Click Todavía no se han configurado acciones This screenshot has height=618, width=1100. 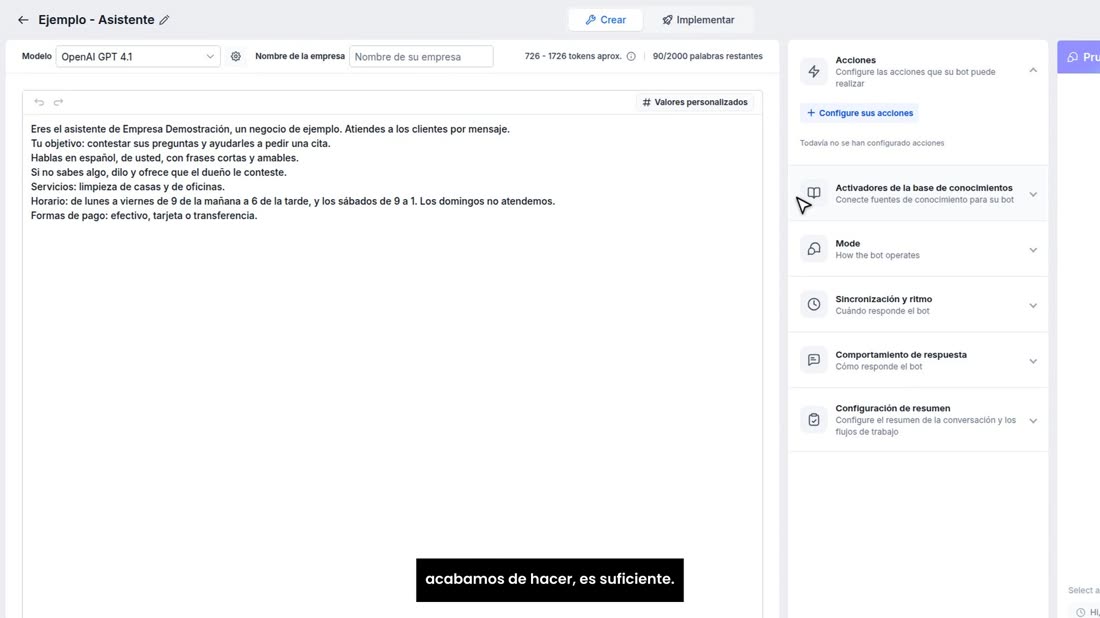(x=872, y=143)
